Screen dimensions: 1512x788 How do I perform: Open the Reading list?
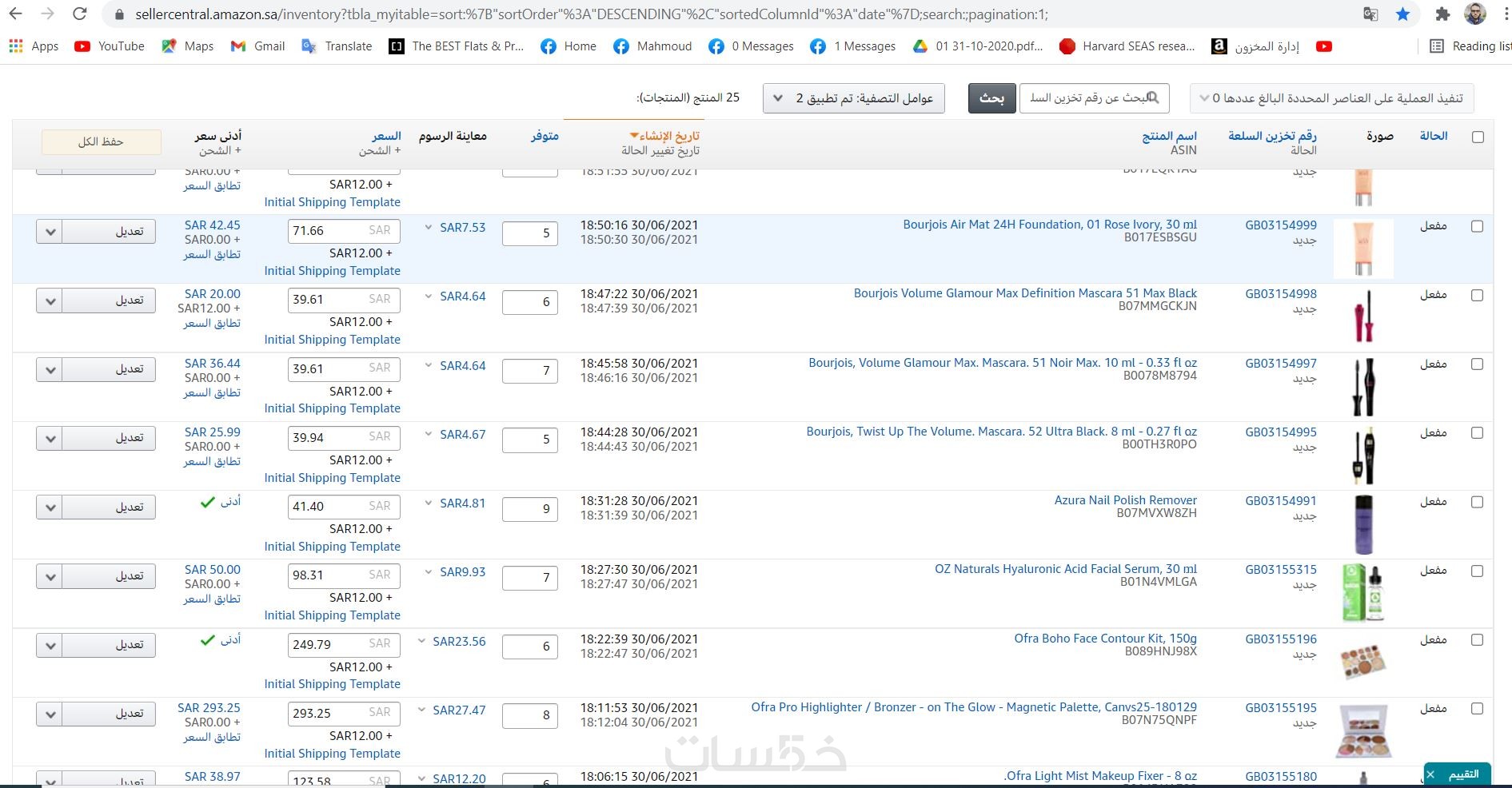point(1470,46)
